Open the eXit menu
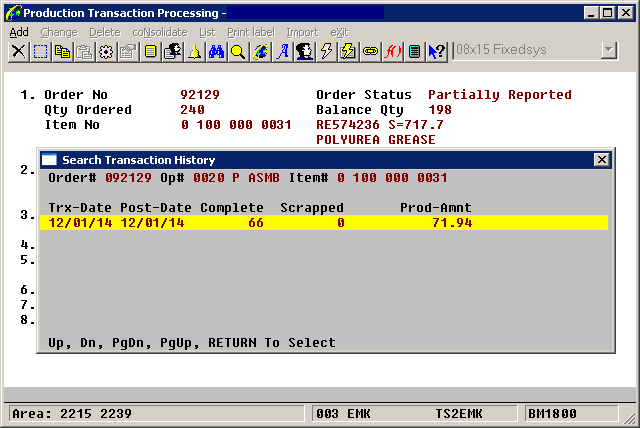The width and height of the screenshot is (640, 428). click(339, 32)
